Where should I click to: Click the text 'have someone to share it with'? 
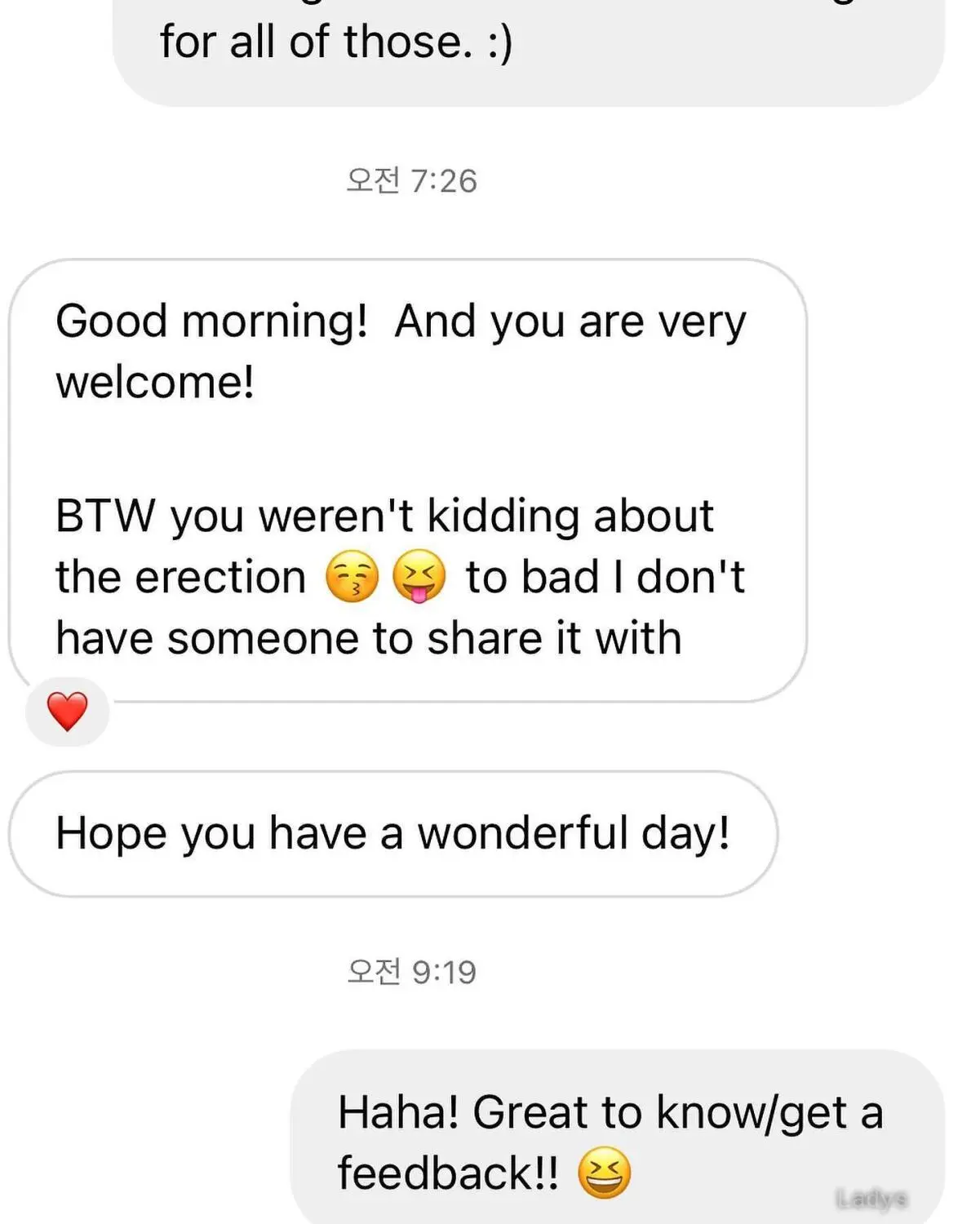[x=369, y=637]
